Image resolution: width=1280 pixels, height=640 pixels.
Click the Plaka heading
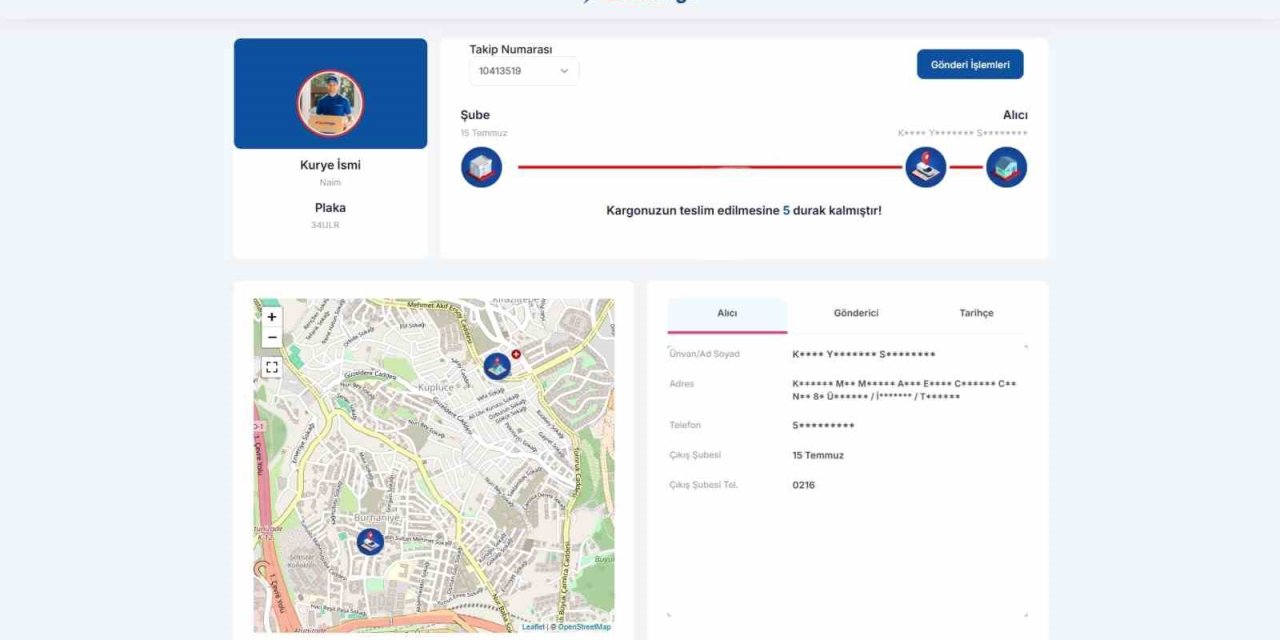point(330,208)
